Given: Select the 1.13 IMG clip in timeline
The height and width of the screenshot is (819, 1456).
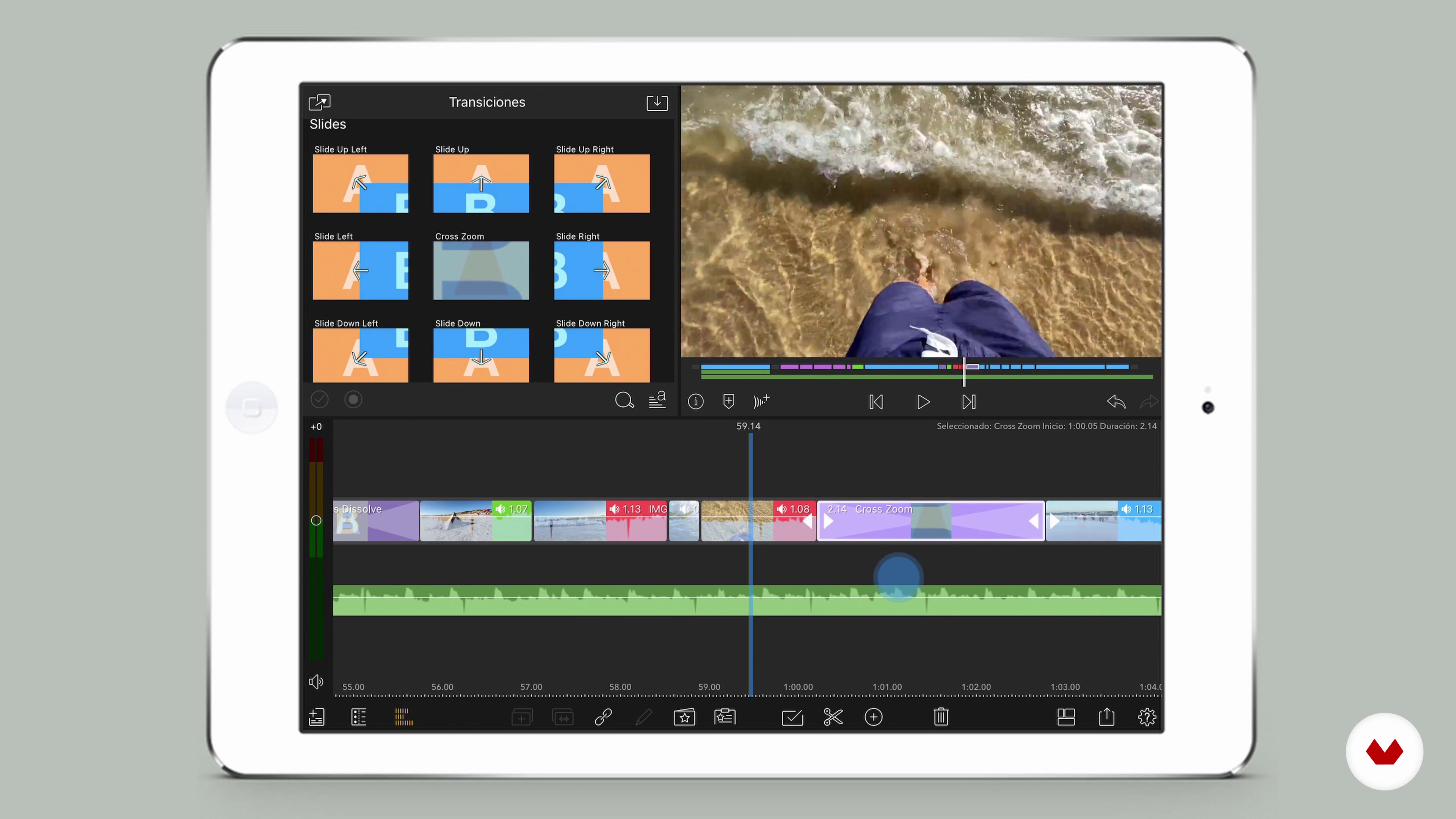Looking at the screenshot, I should pos(600,521).
